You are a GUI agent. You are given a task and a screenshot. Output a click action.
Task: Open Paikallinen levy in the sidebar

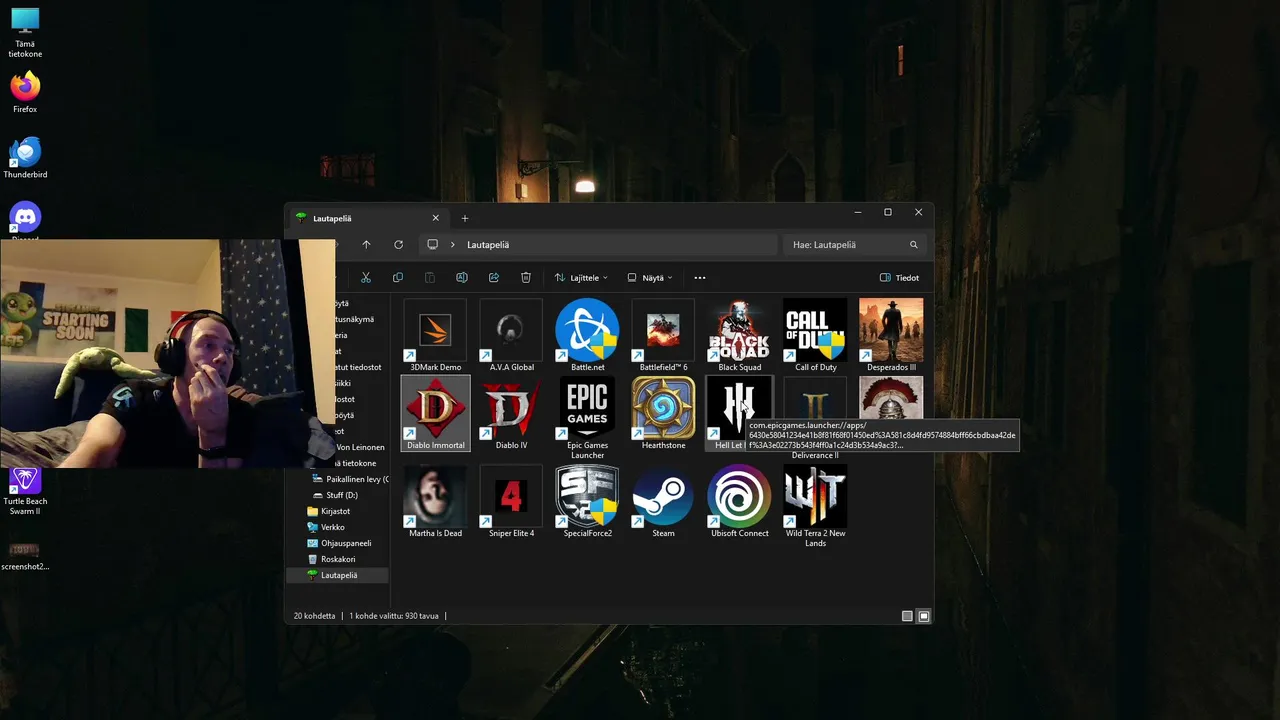tap(351, 479)
